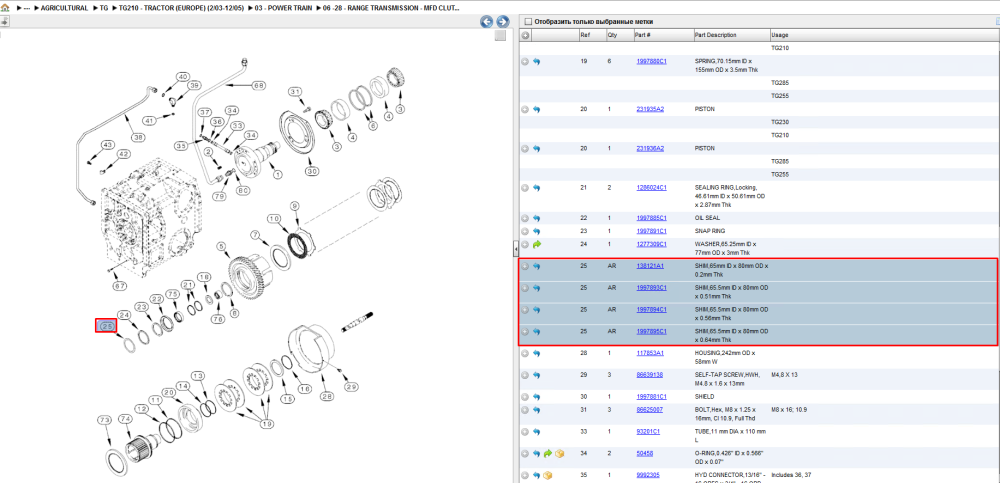This screenshot has height=483, width=1000.
Task: Click blue arrow icon for SHIM 1997894C1
Action: coord(536,310)
